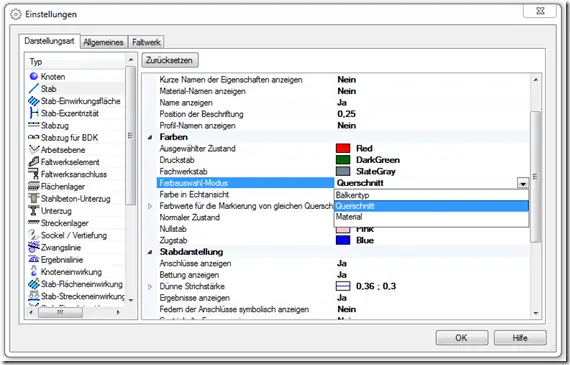
Task: Click the Typ column header
Action: coord(76,62)
